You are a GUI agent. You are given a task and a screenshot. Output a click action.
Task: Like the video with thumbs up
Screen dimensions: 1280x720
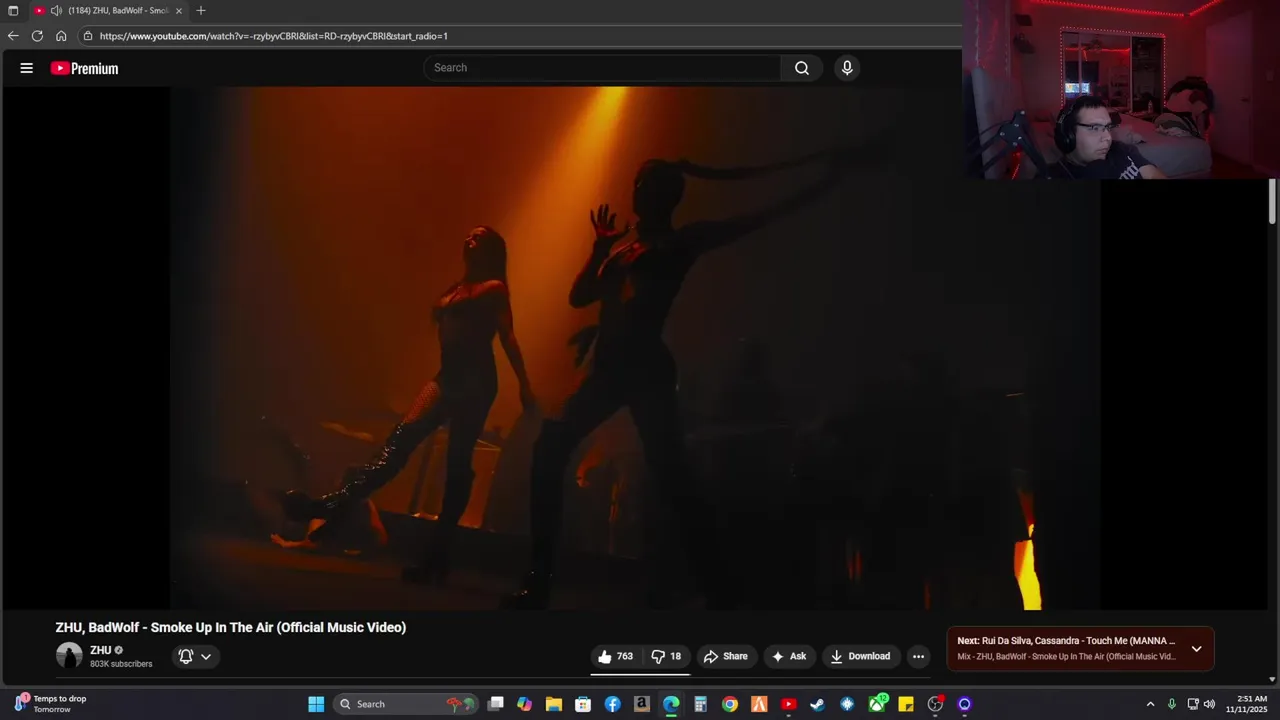(615, 656)
